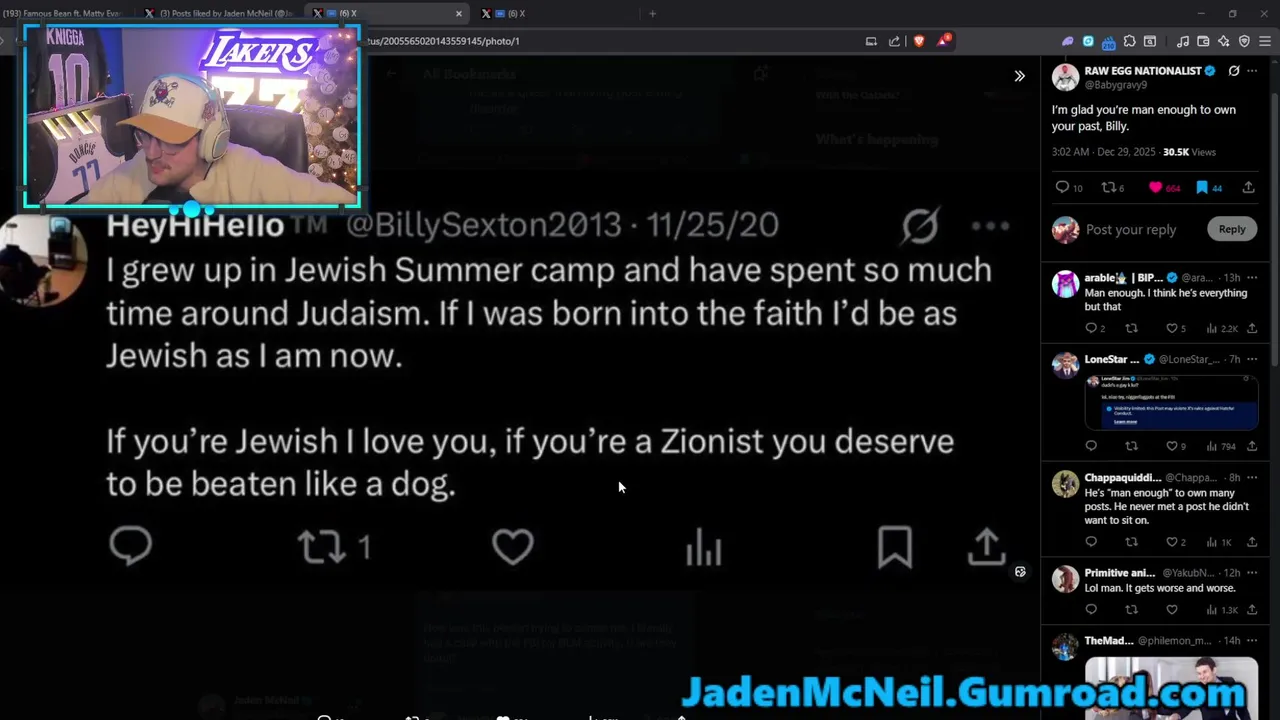Open more options on LoneStar reply

pos(1251,359)
